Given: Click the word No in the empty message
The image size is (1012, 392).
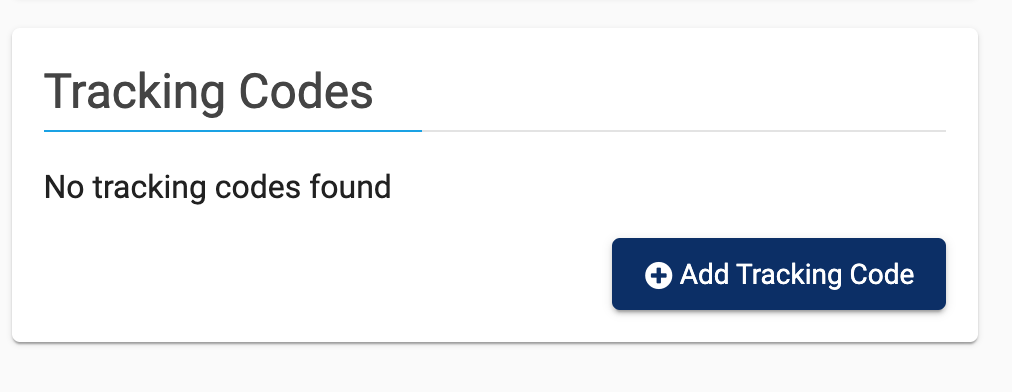Looking at the screenshot, I should tap(64, 187).
